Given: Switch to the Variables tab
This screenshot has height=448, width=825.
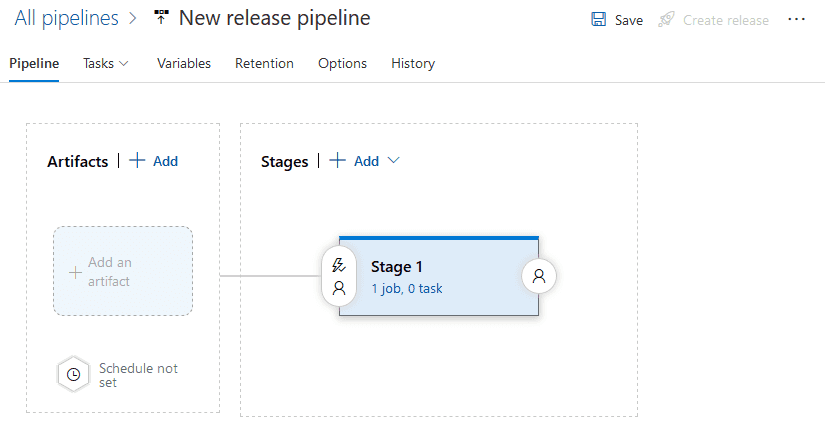Looking at the screenshot, I should (184, 63).
